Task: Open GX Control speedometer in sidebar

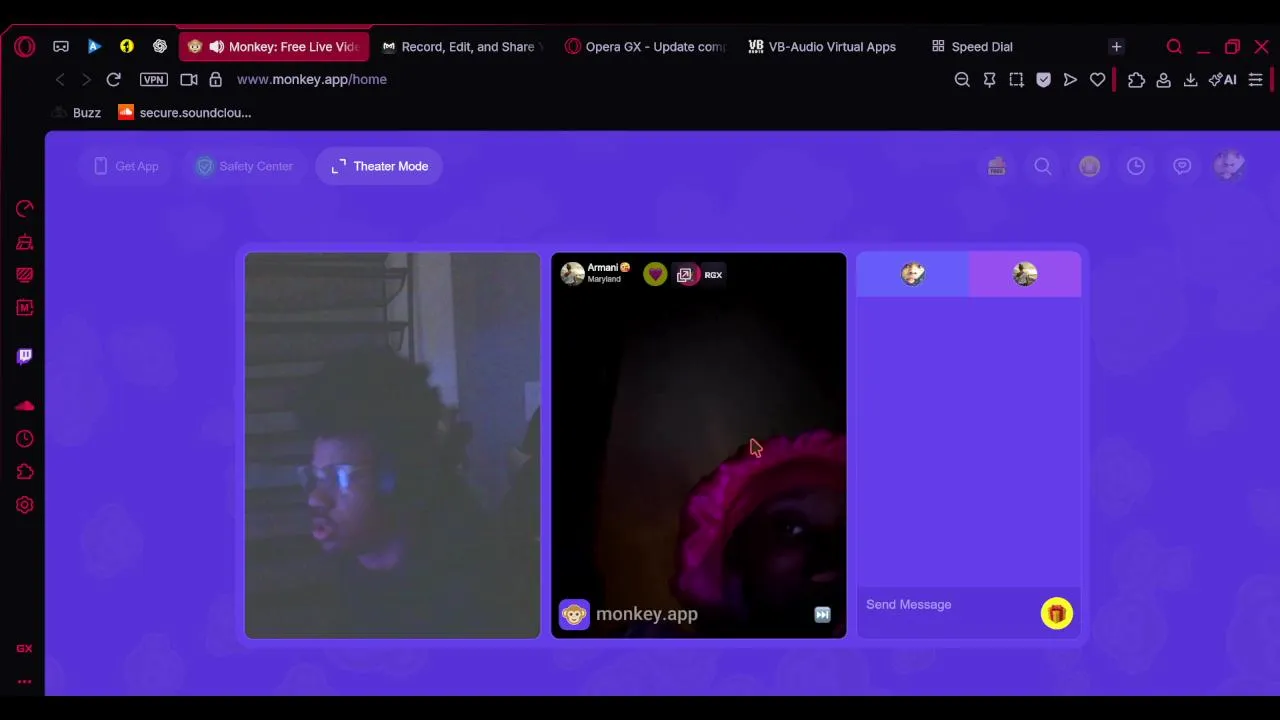Action: 25,208
